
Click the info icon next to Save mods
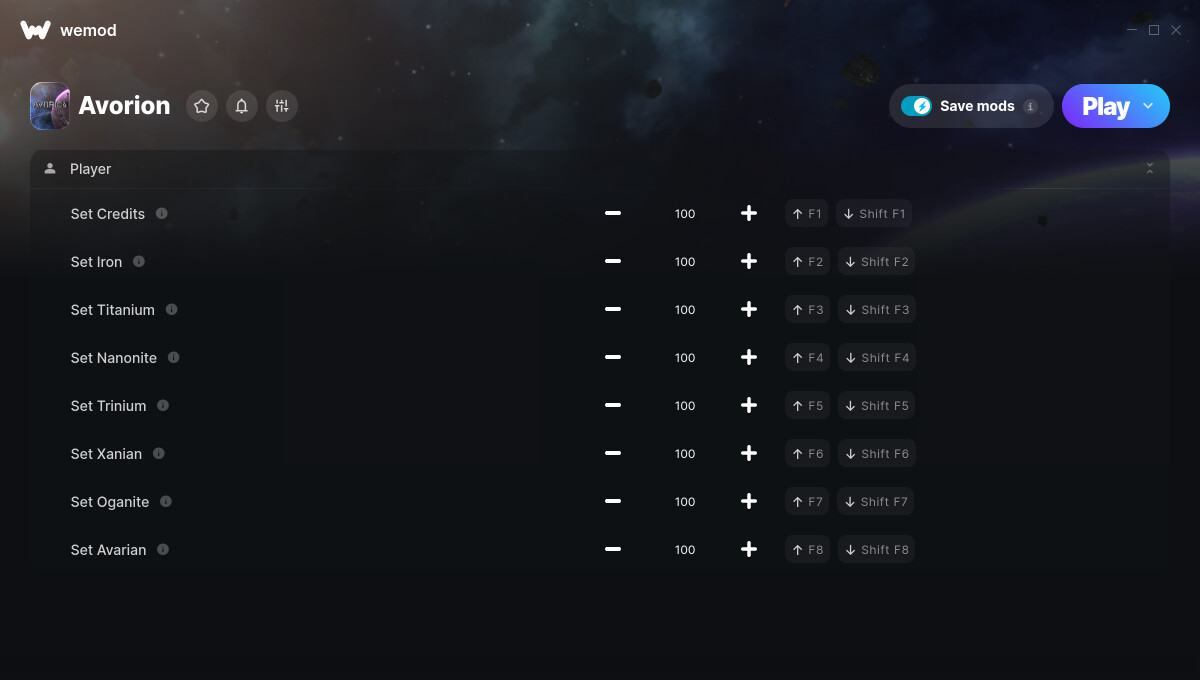(x=1031, y=106)
